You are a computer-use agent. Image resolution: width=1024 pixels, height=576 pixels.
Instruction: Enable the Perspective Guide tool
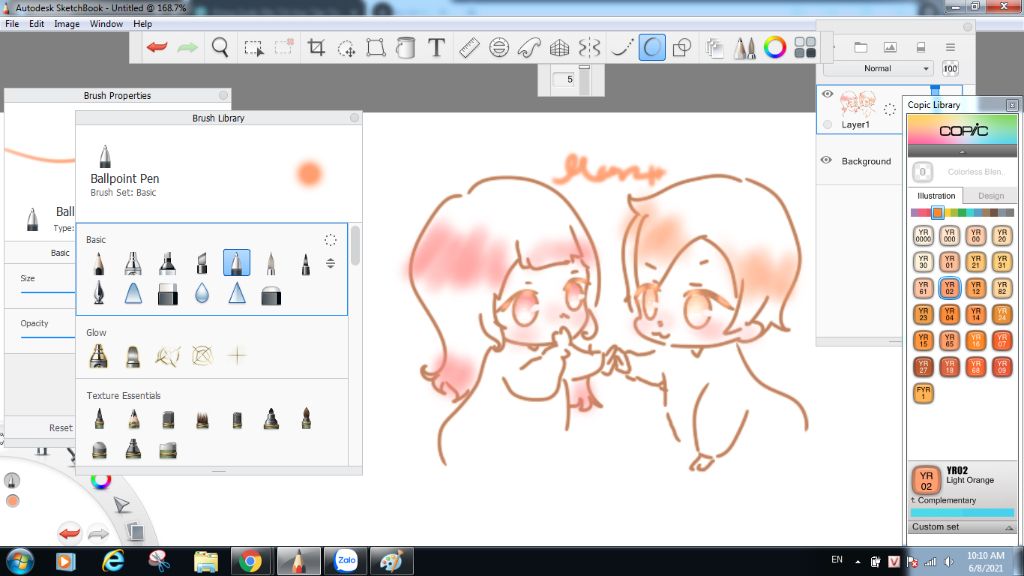click(559, 48)
